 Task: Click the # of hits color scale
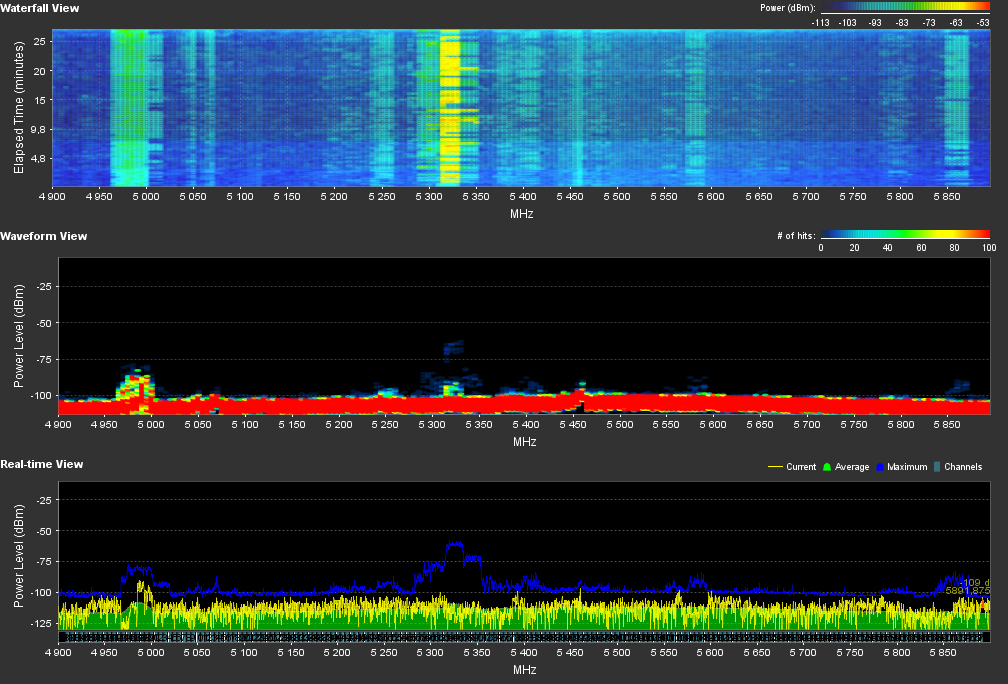coord(905,235)
